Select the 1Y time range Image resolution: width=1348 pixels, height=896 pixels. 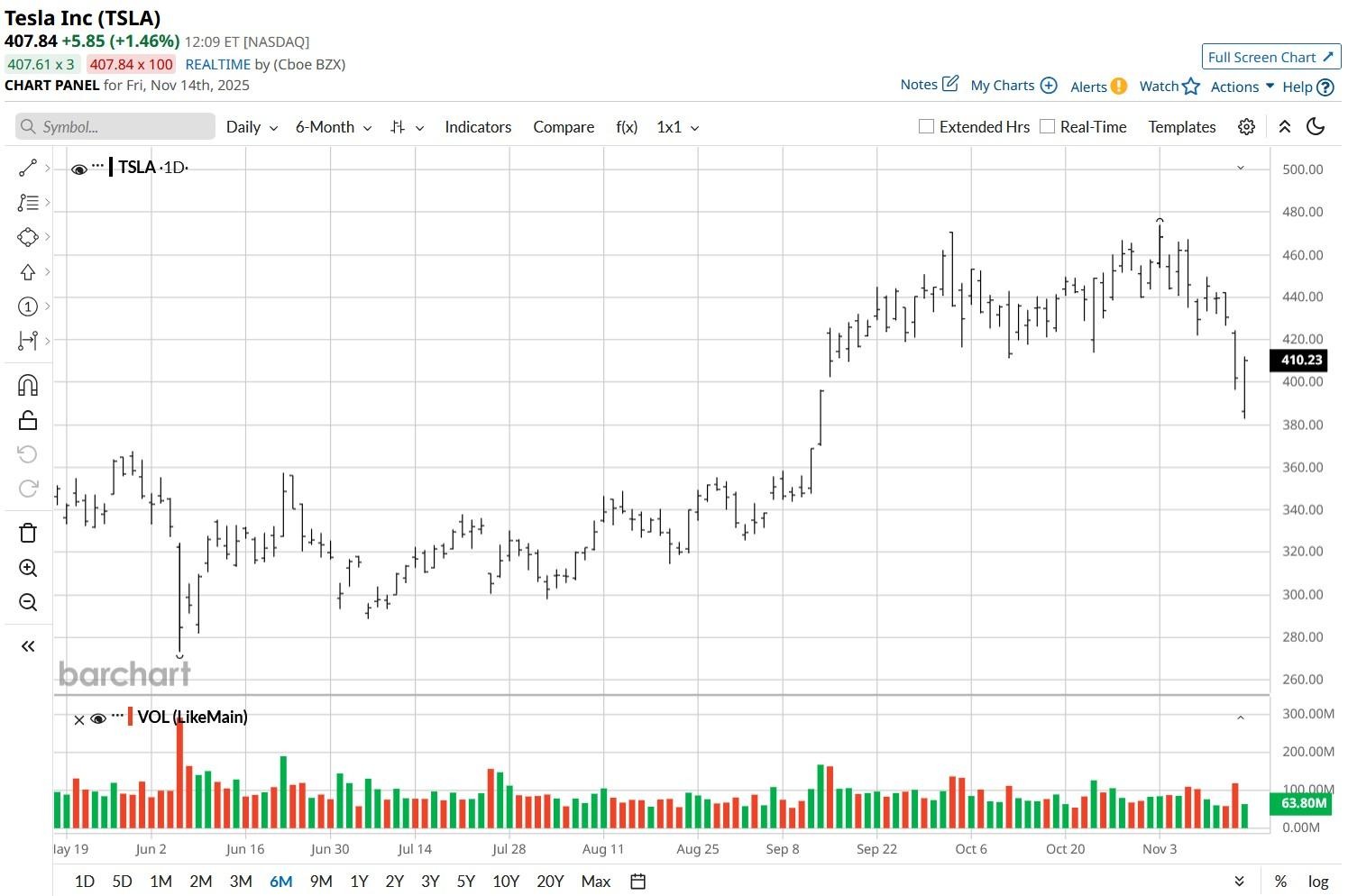[x=359, y=882]
